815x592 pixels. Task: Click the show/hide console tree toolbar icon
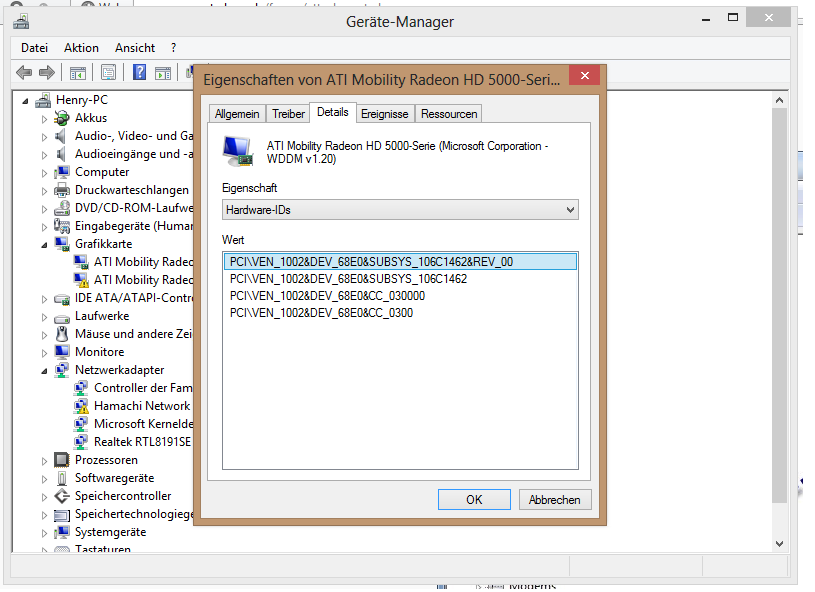tap(78, 73)
